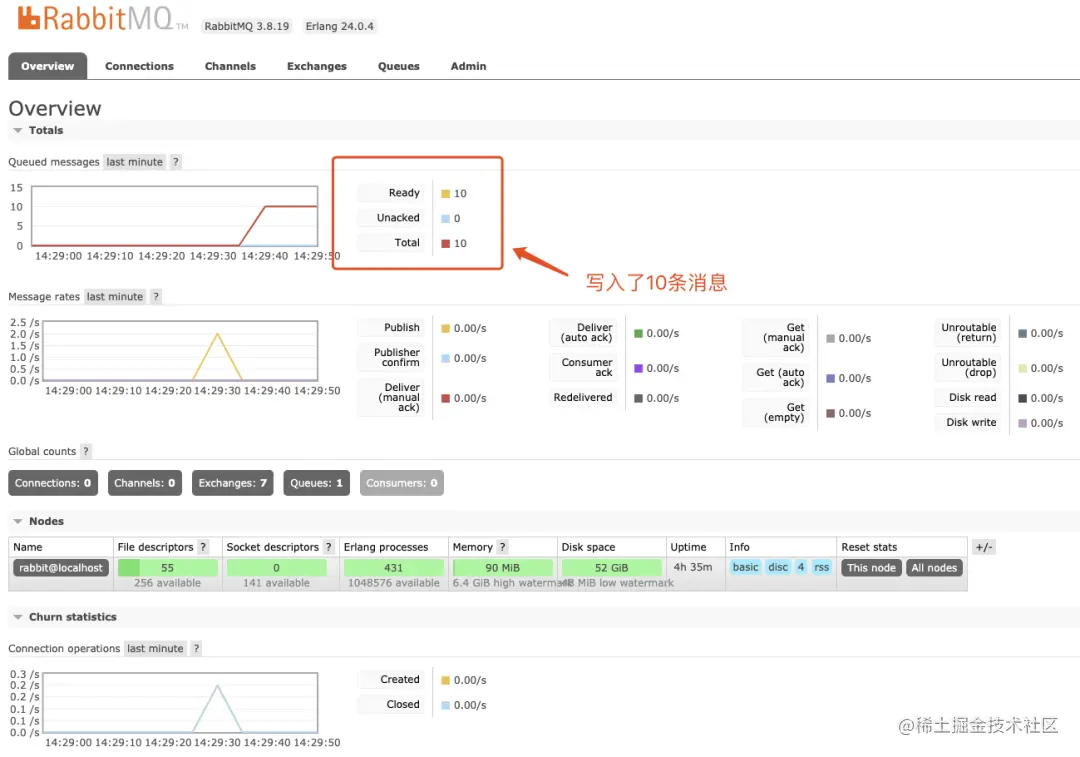Open the Queues tab

tap(399, 66)
